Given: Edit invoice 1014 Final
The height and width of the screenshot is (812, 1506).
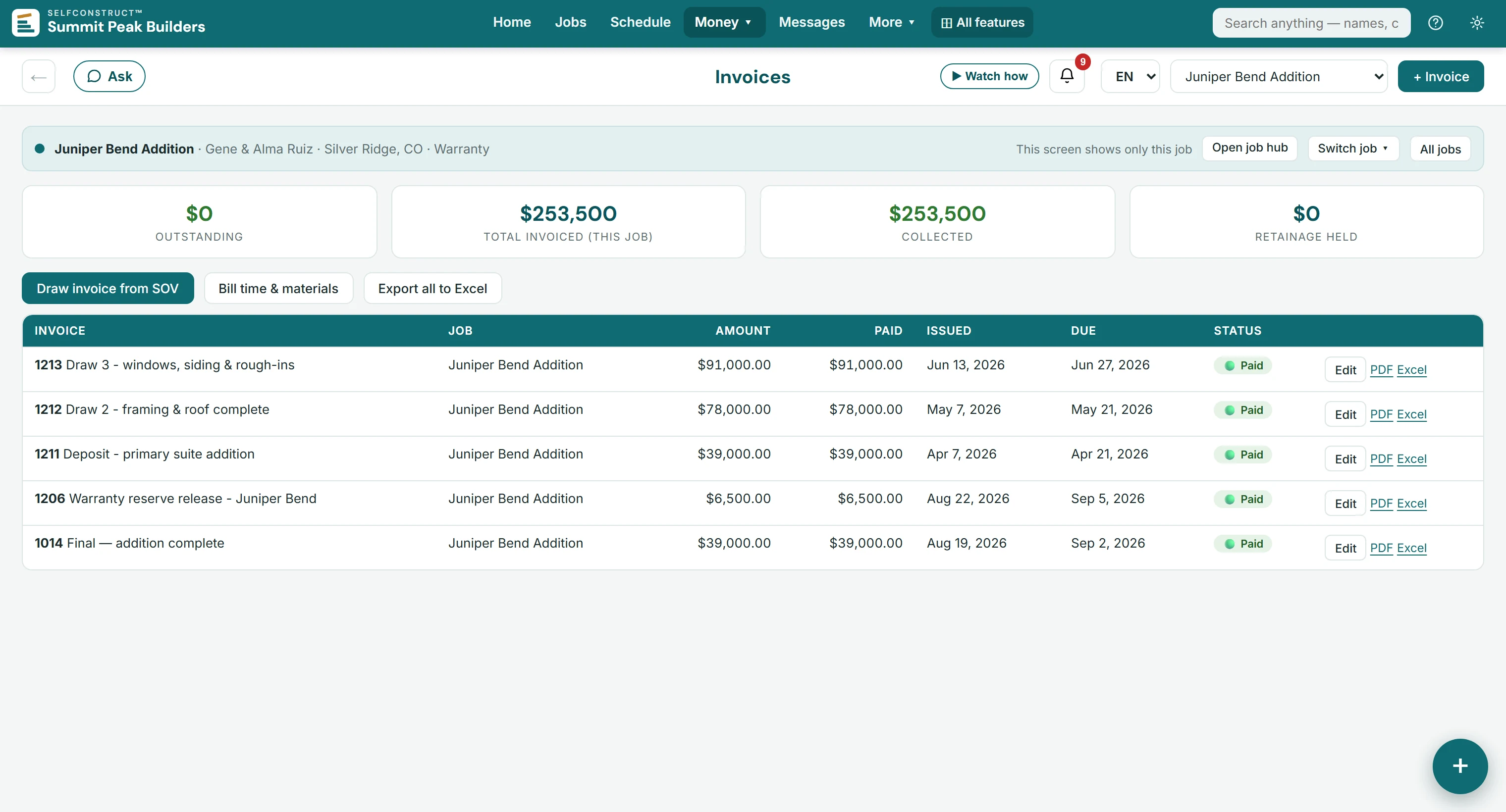Looking at the screenshot, I should point(1345,548).
